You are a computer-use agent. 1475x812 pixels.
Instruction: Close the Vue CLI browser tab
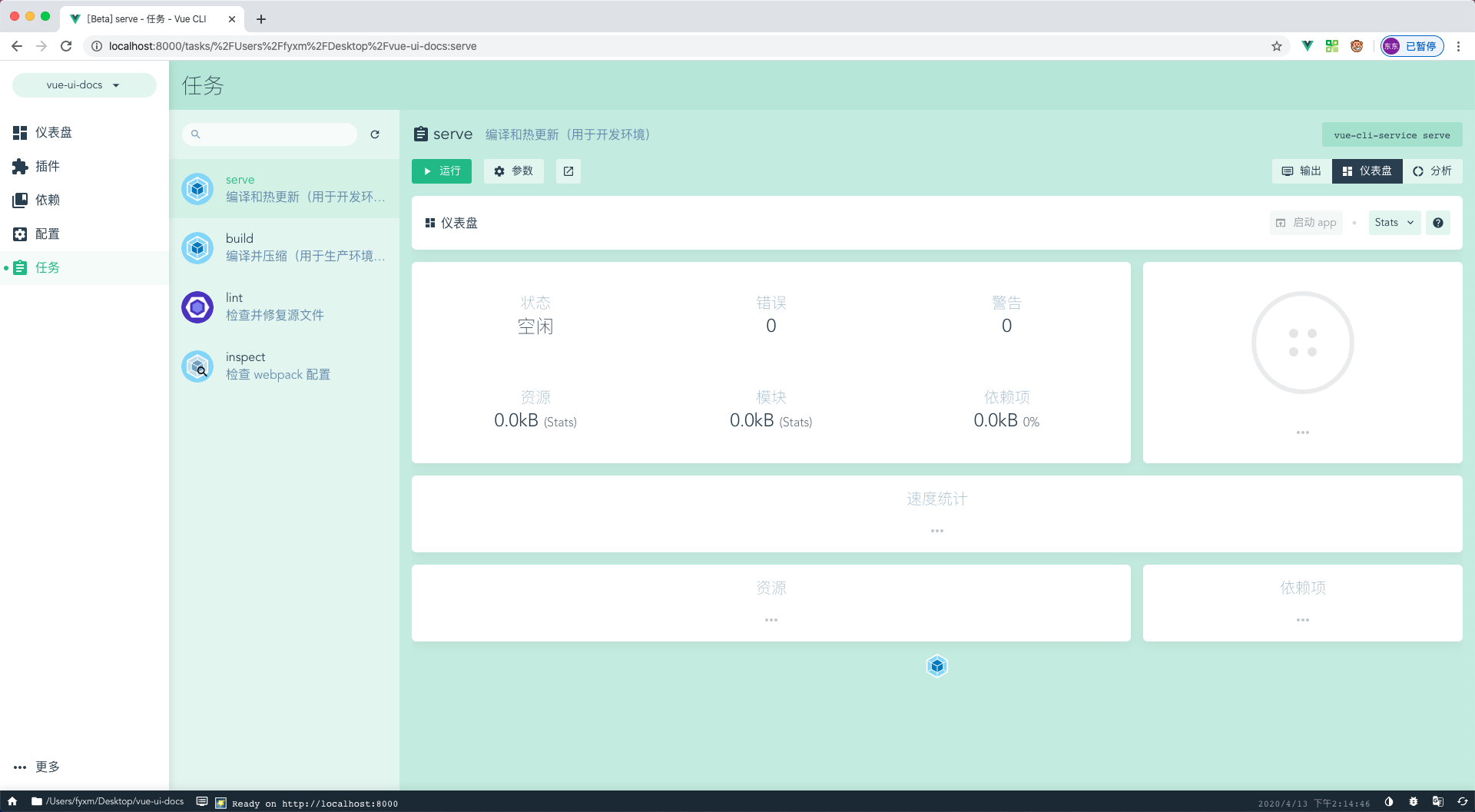[232, 19]
